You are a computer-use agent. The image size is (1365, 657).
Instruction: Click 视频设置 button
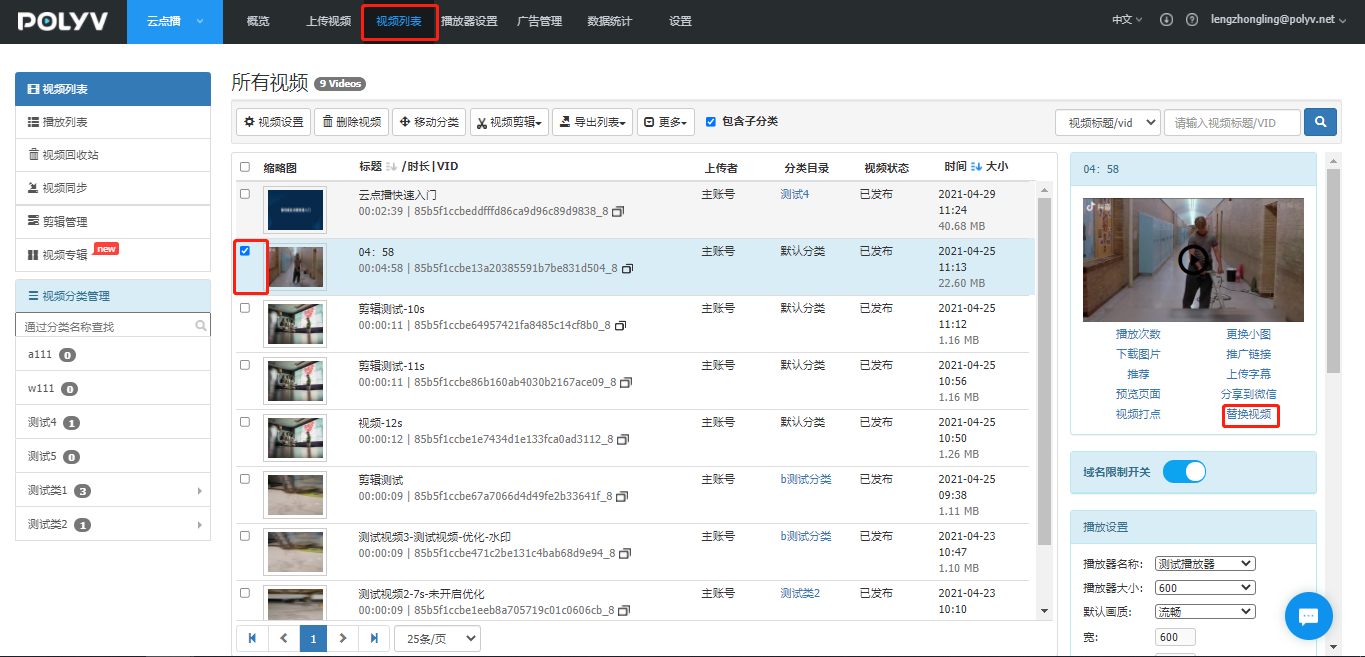point(274,122)
